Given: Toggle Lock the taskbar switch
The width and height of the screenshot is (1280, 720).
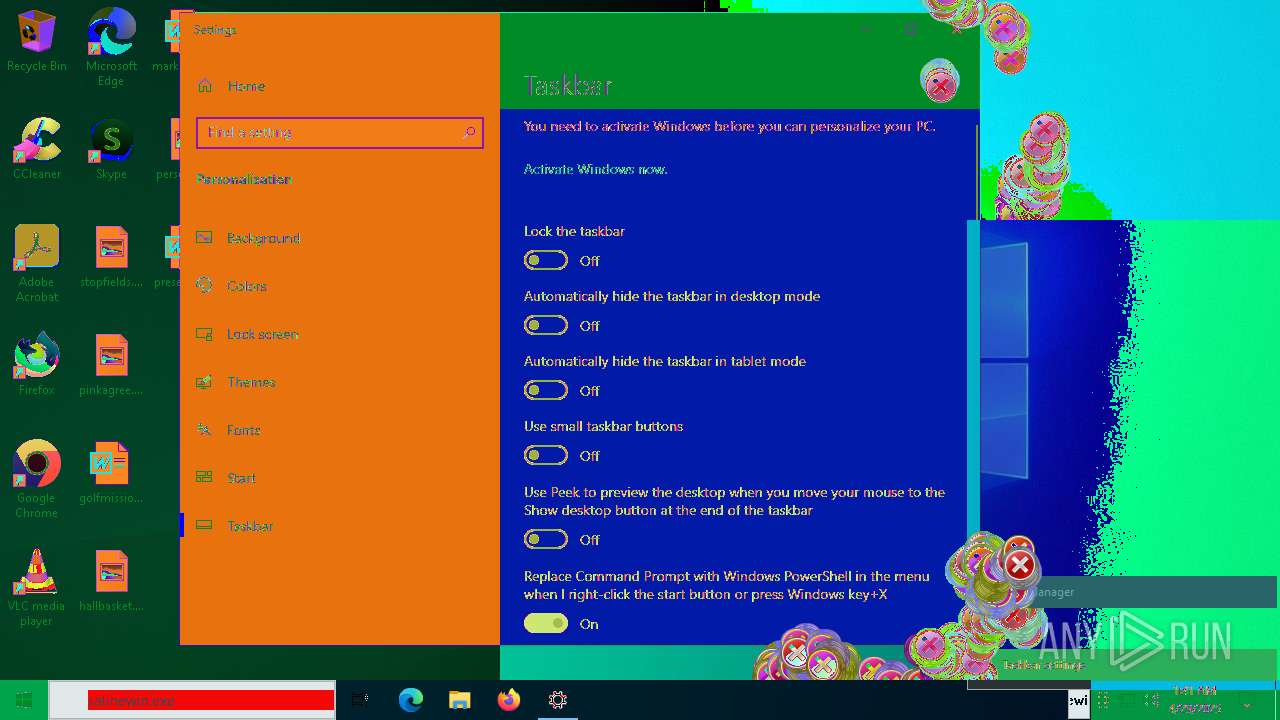Looking at the screenshot, I should [546, 261].
